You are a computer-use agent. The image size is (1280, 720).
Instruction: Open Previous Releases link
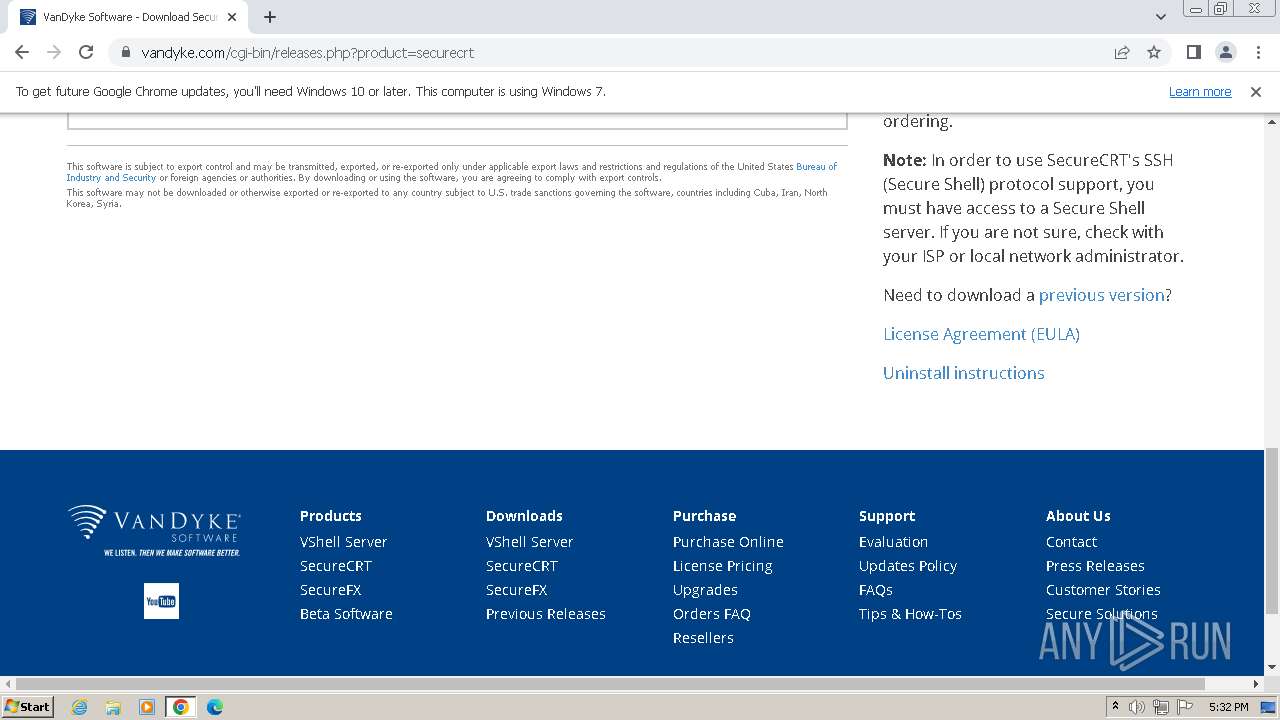[546, 614]
